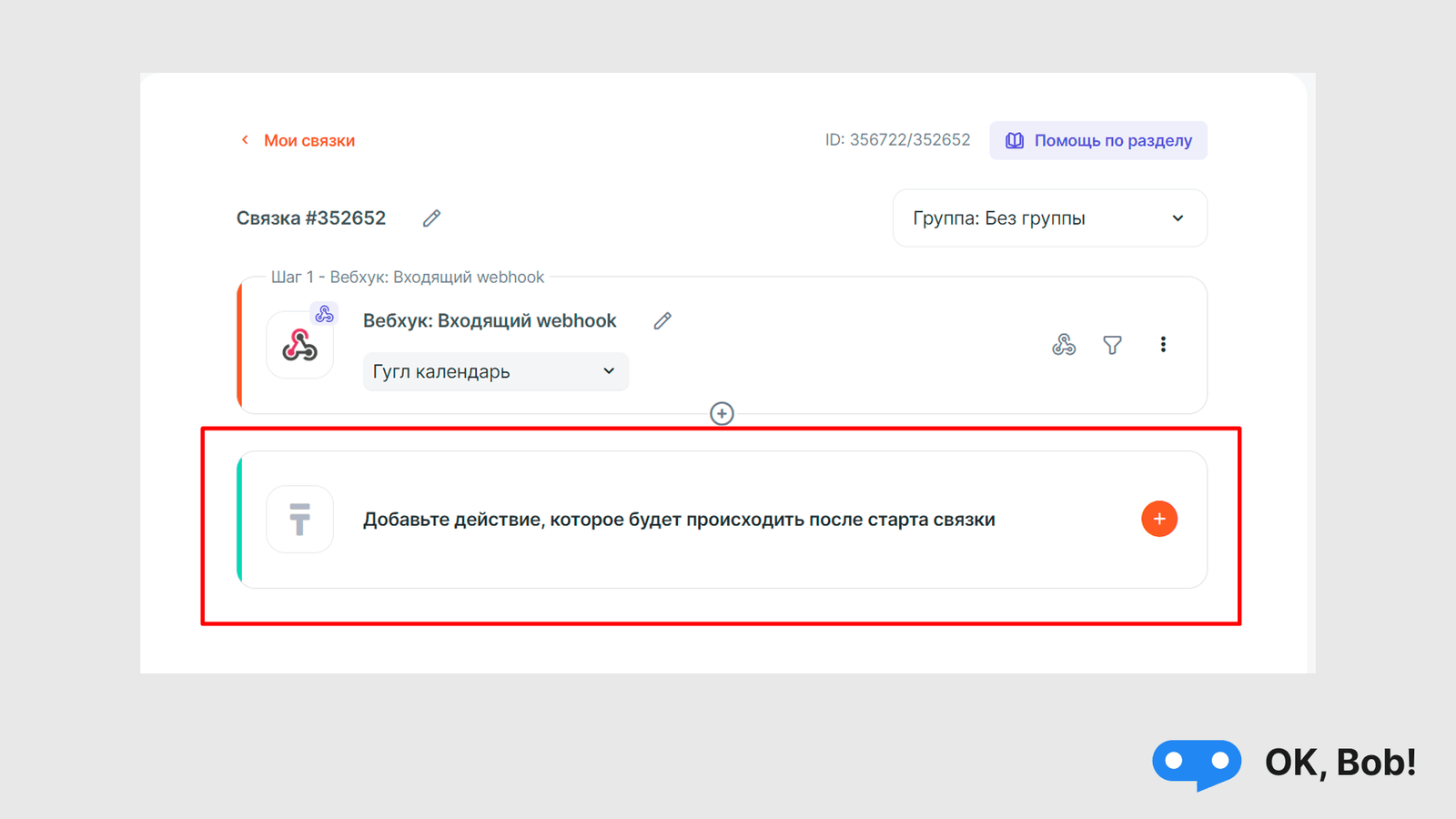Click the pencil next to Вебхук: Входящий webhook
1456x819 pixels.
pyautogui.click(x=662, y=320)
